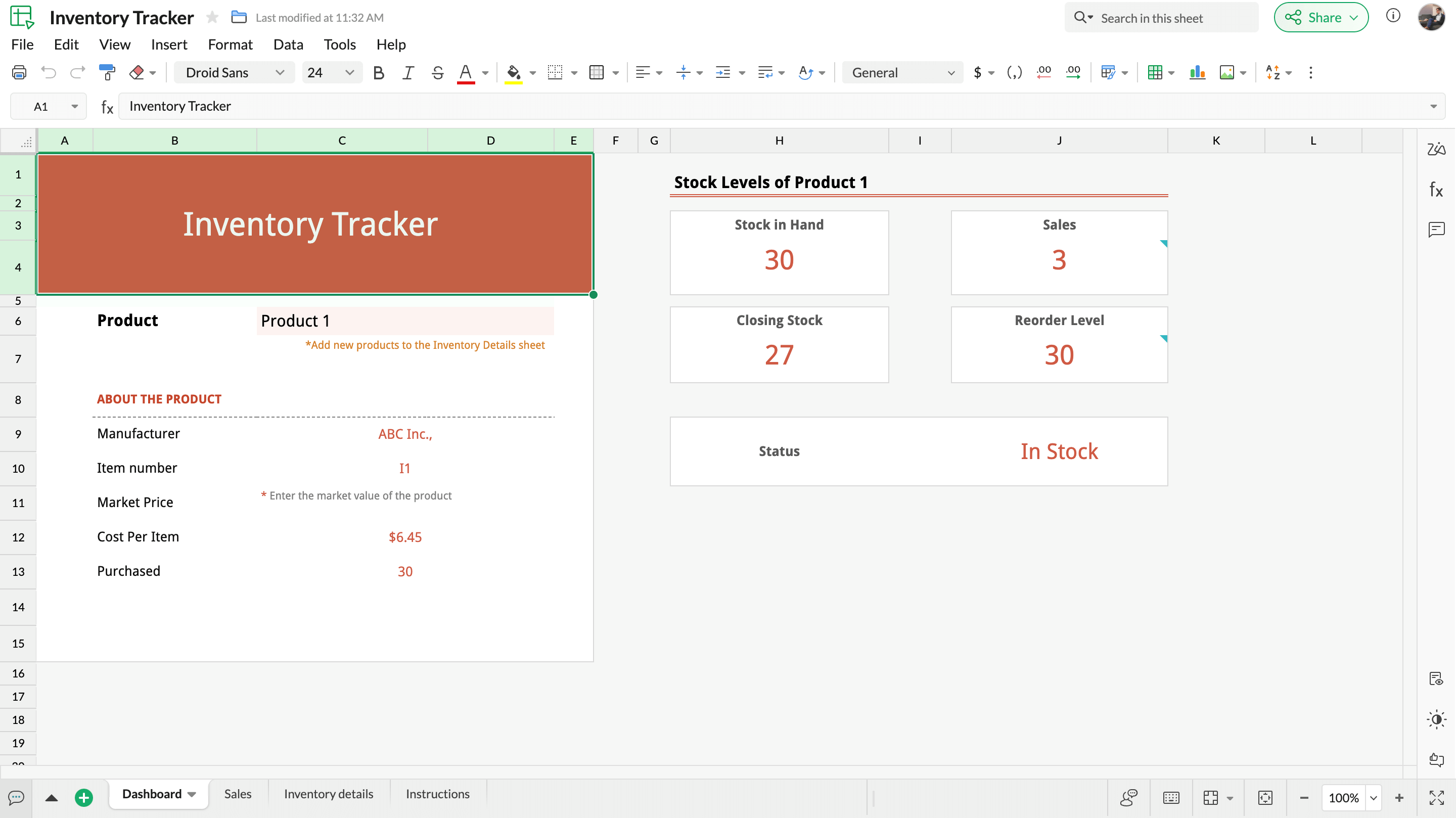
Task: Click the Share button
Action: [1321, 17]
